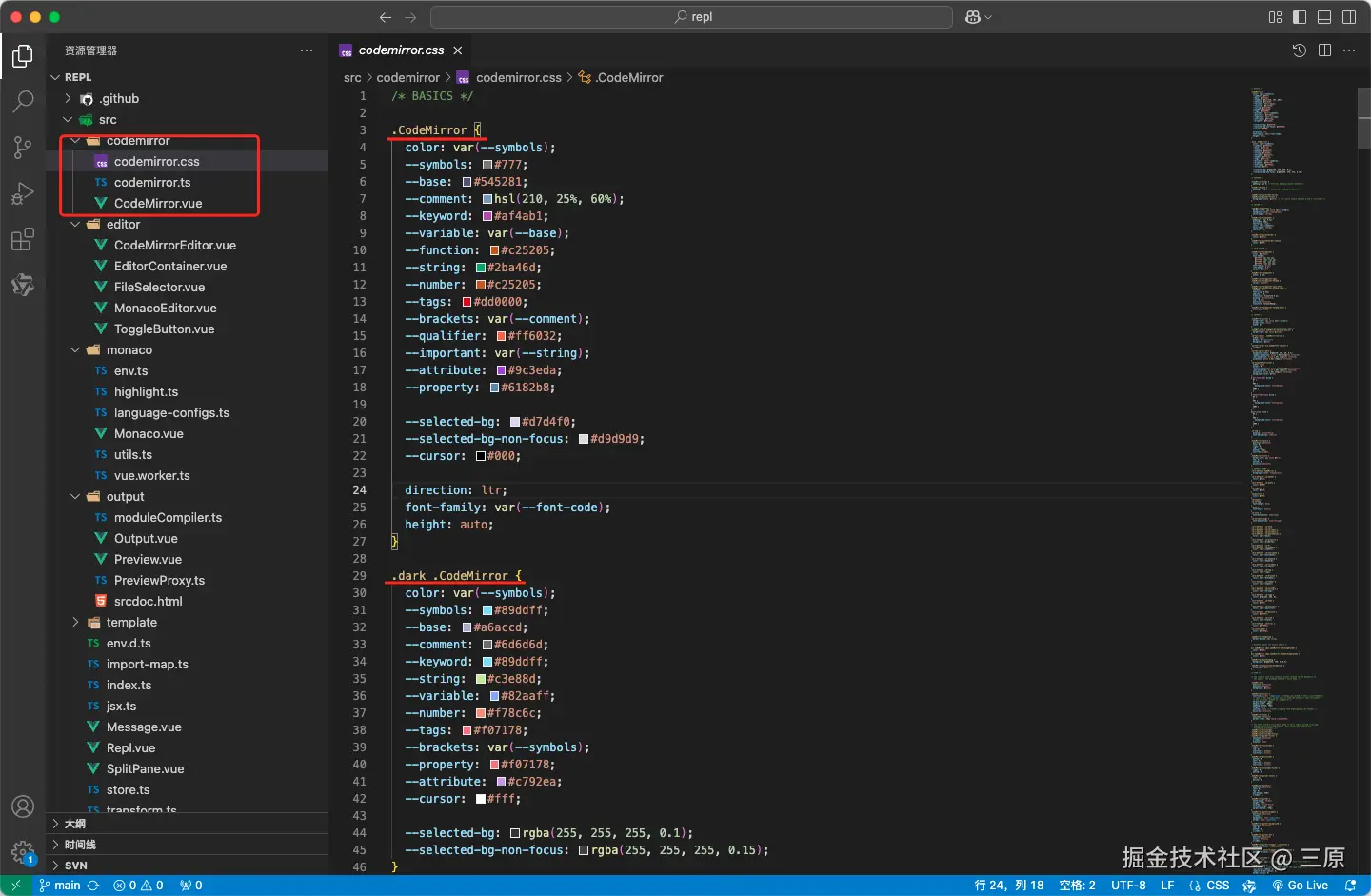Open the Manage settings gear

coord(23,851)
